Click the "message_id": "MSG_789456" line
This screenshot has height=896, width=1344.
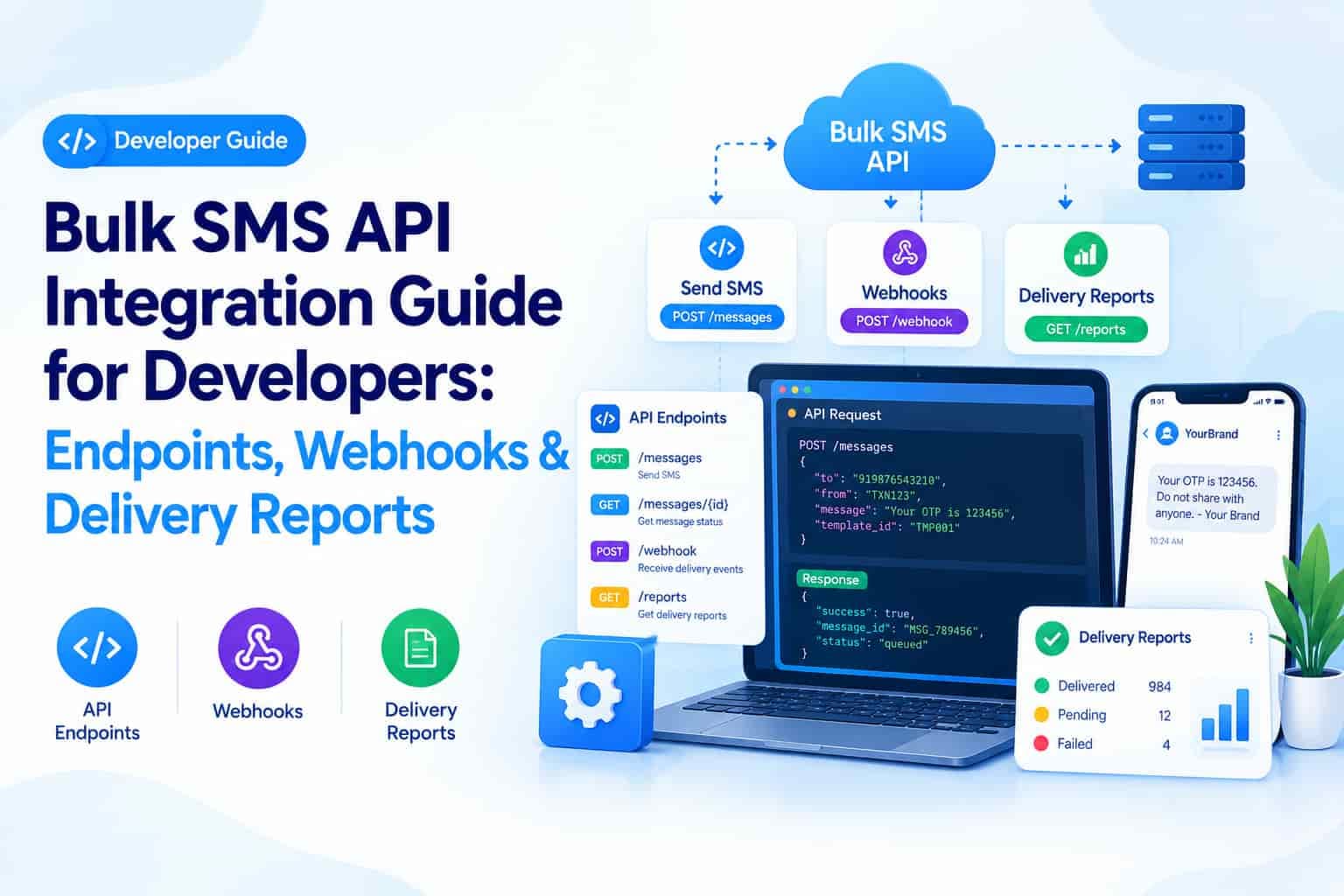[x=900, y=628]
